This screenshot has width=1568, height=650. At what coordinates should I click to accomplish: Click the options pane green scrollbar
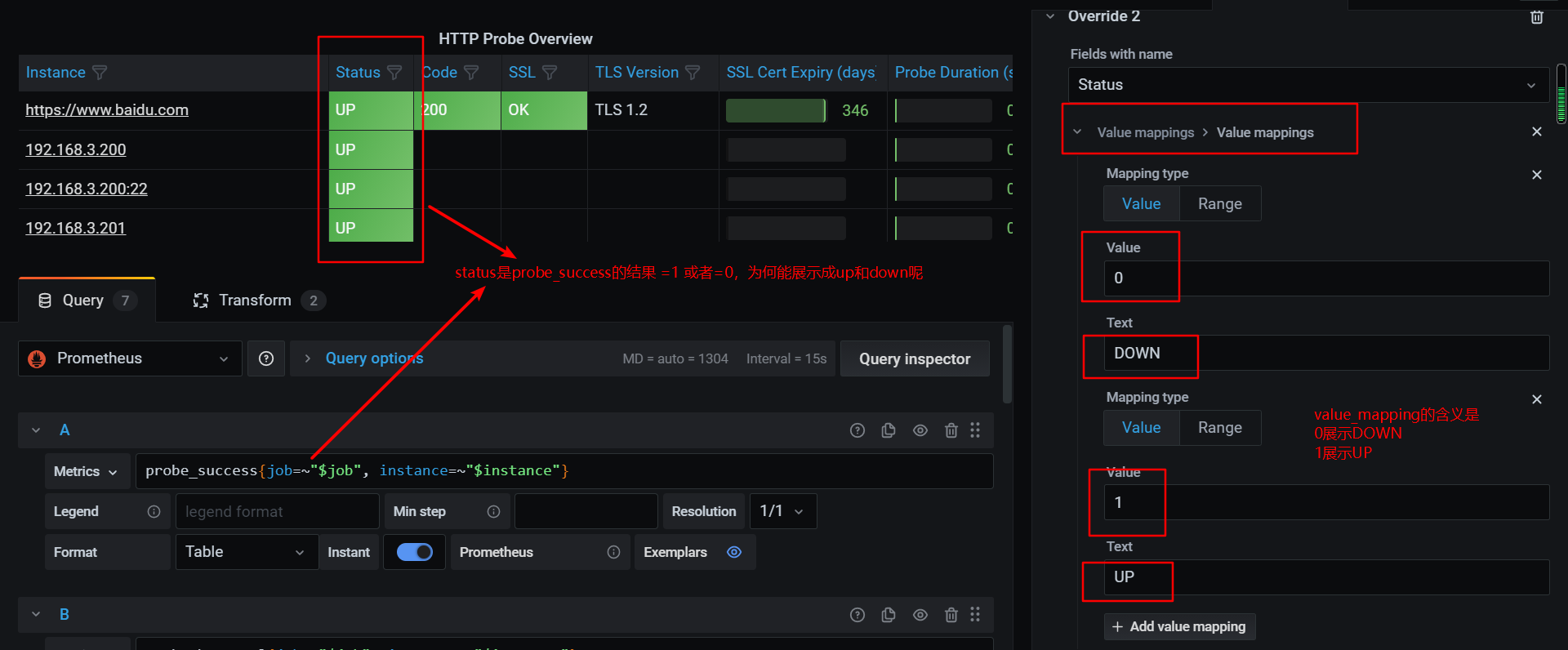click(x=1561, y=94)
